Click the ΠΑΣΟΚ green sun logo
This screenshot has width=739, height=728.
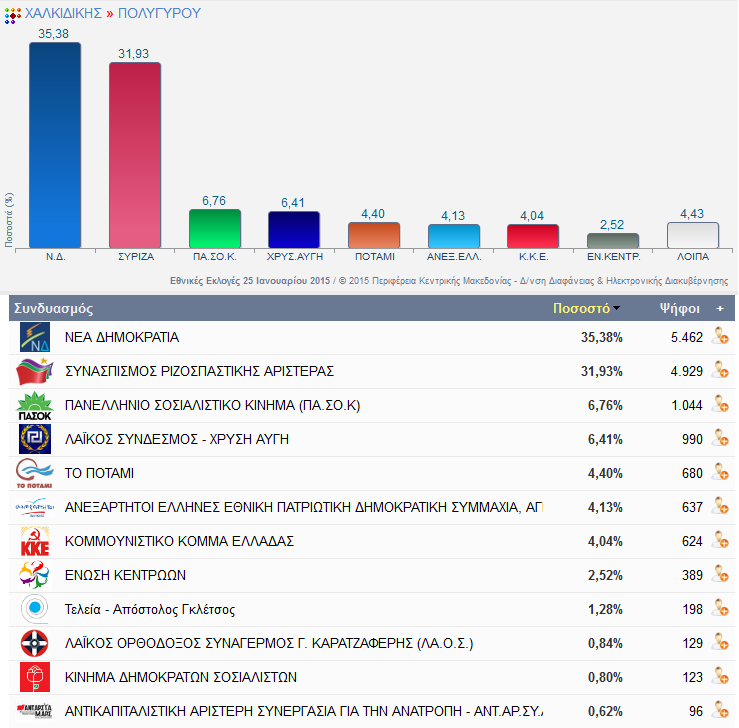pyautogui.click(x=35, y=406)
